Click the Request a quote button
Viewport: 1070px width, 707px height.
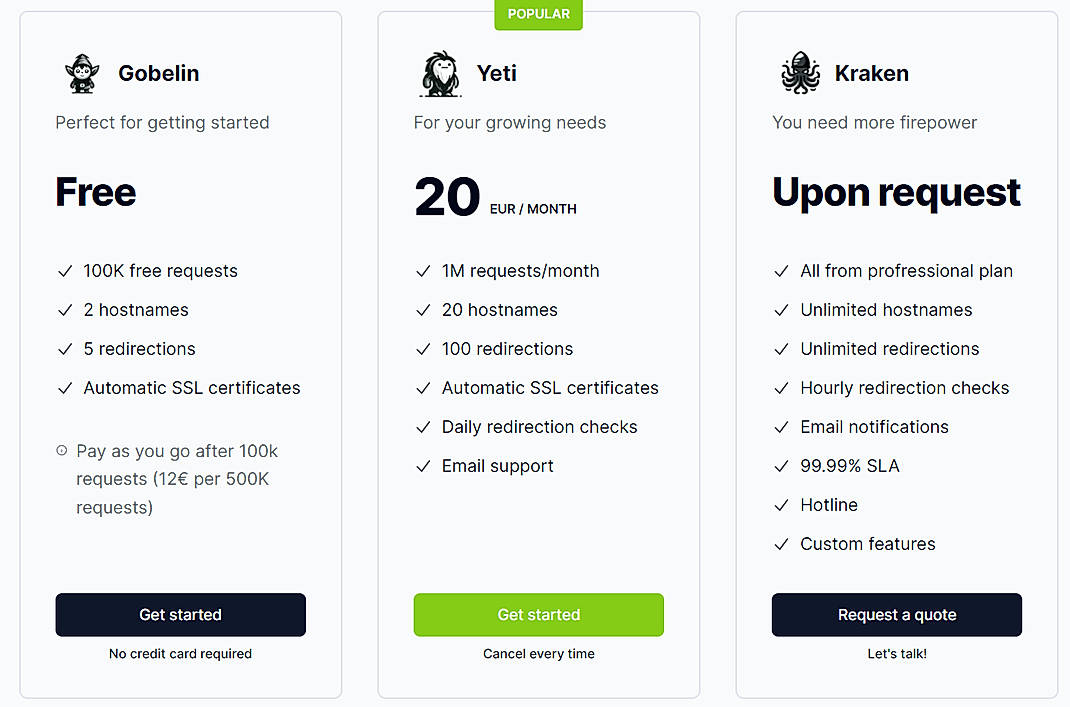click(896, 614)
